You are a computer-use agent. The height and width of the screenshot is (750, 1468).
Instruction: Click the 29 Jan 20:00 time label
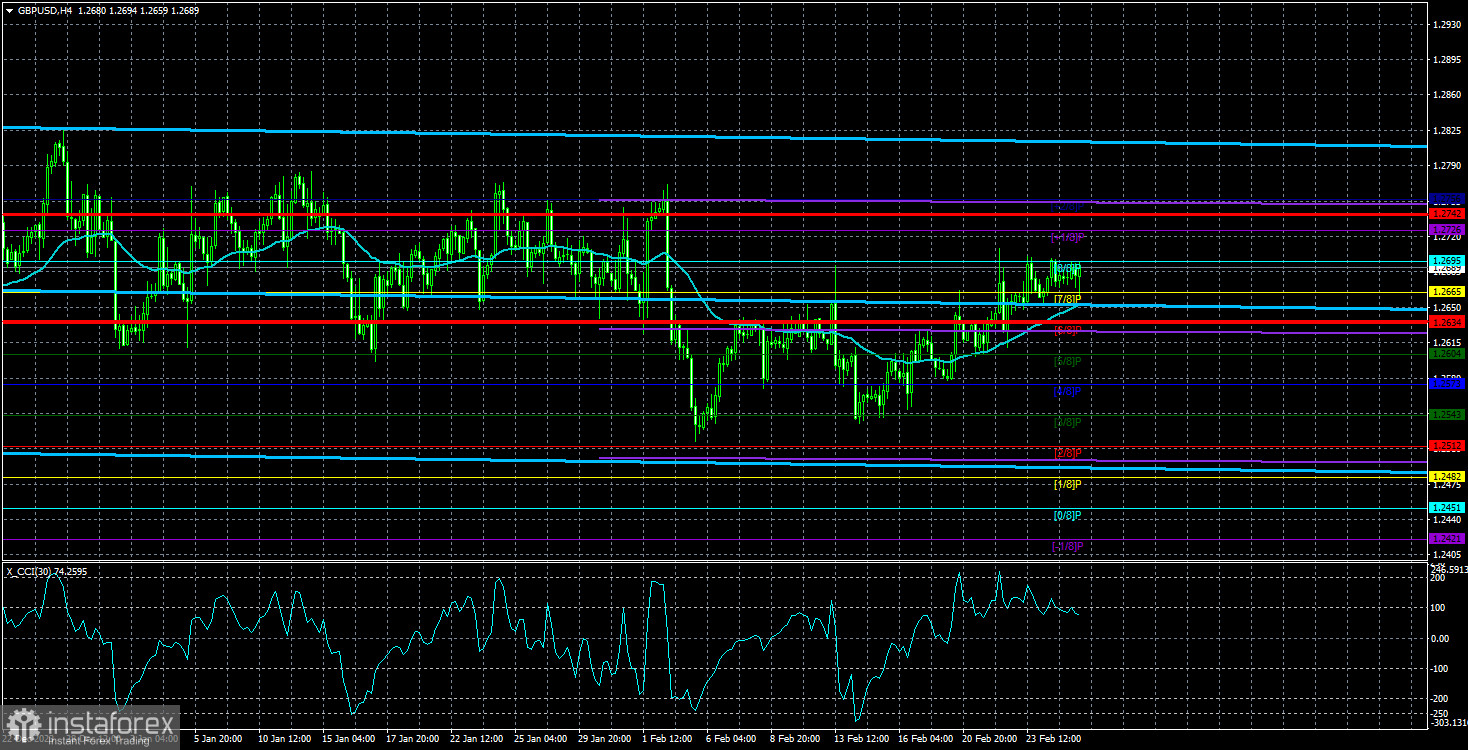606,739
